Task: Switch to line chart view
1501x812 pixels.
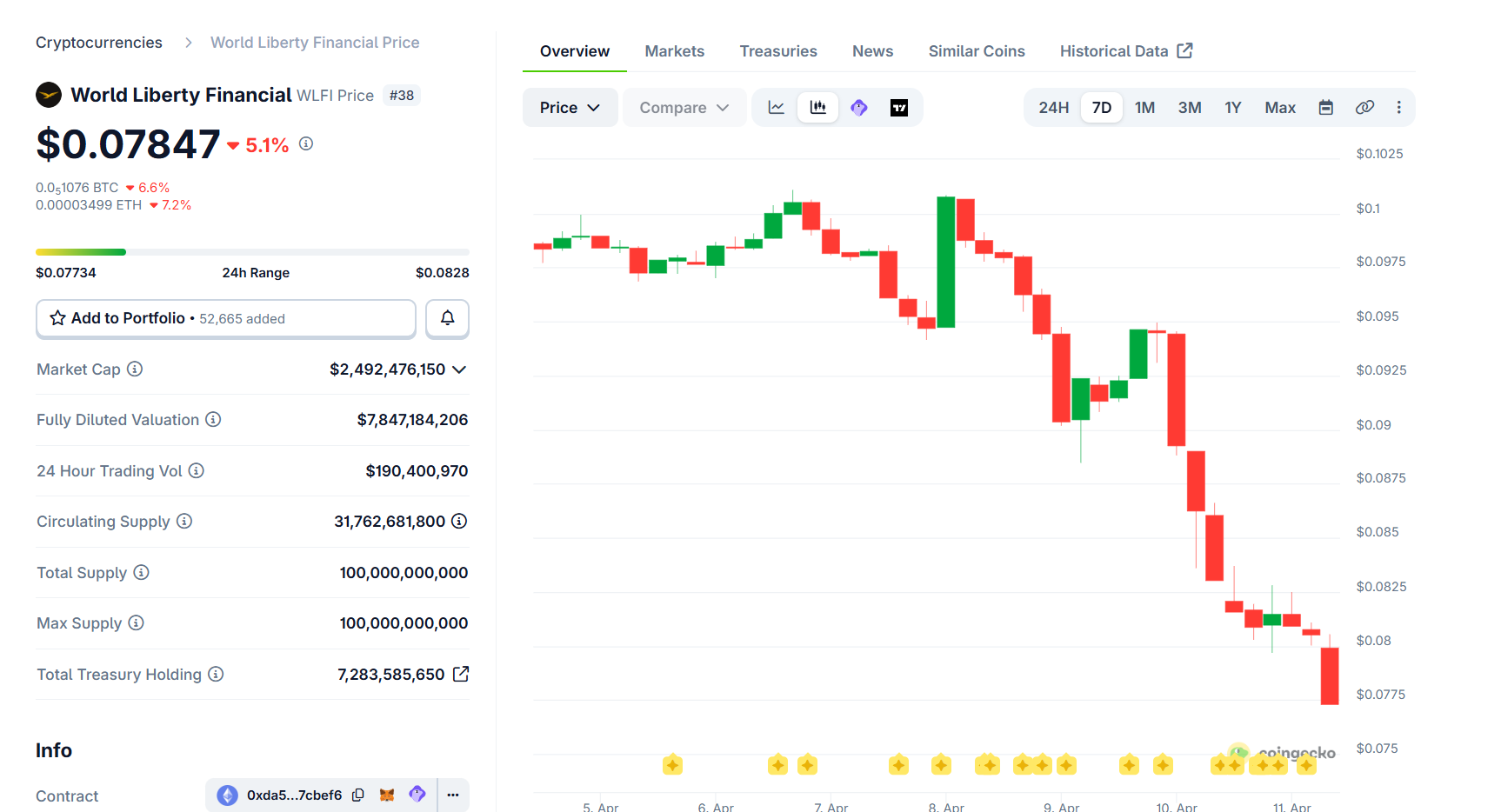Action: 776,108
